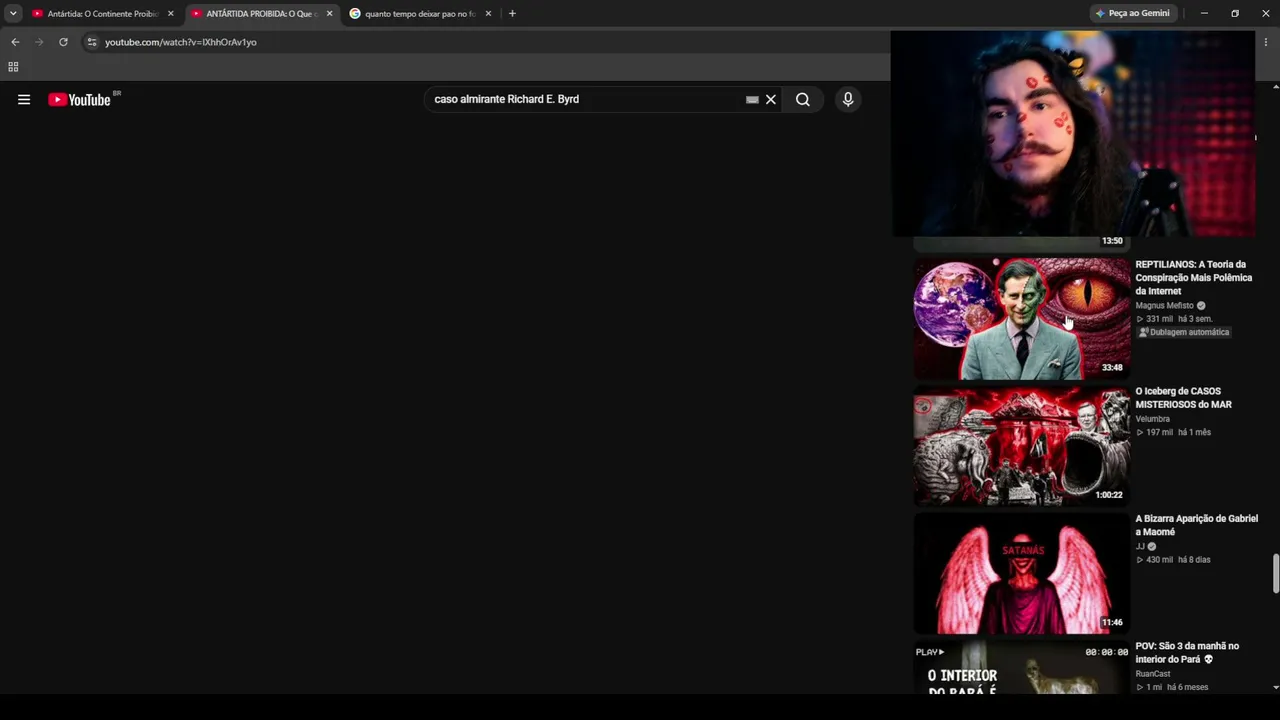Viewport: 1280px width, 720px height.
Task: View site information icon beside the URL
Action: [92, 42]
